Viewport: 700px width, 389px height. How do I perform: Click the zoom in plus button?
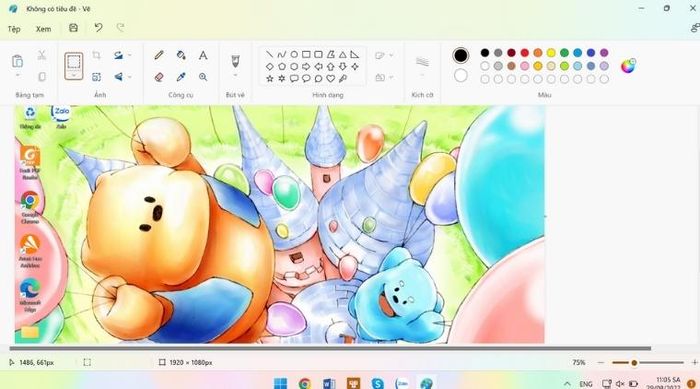(695, 363)
